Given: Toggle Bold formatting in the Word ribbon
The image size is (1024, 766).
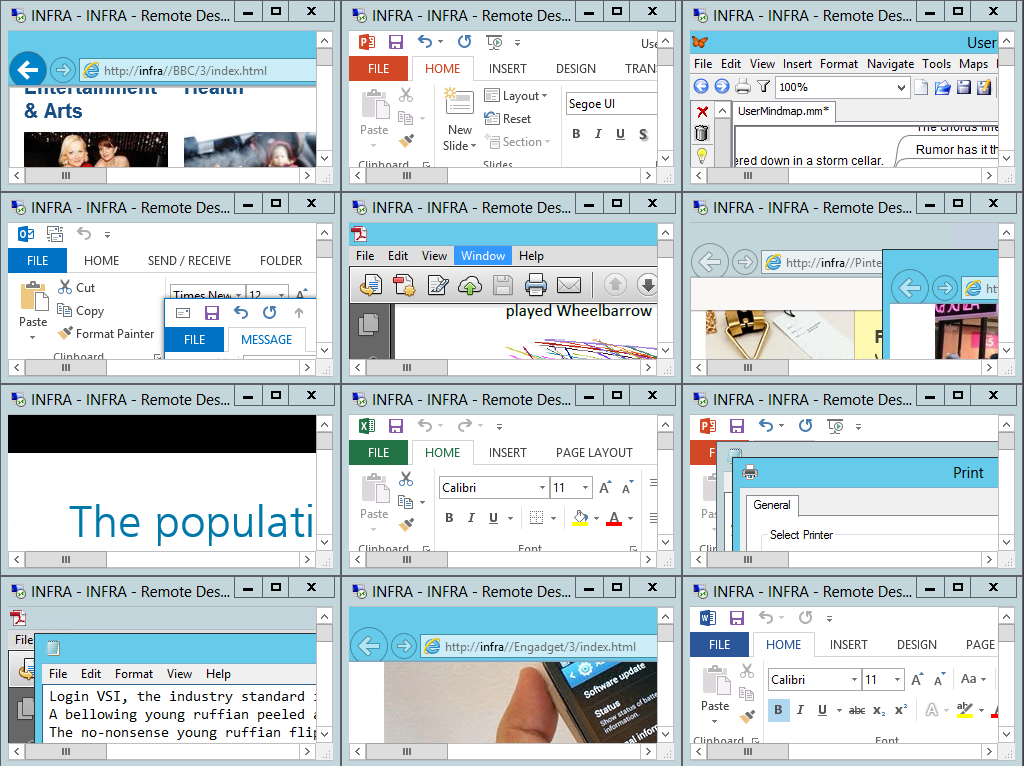Looking at the screenshot, I should (x=778, y=710).
